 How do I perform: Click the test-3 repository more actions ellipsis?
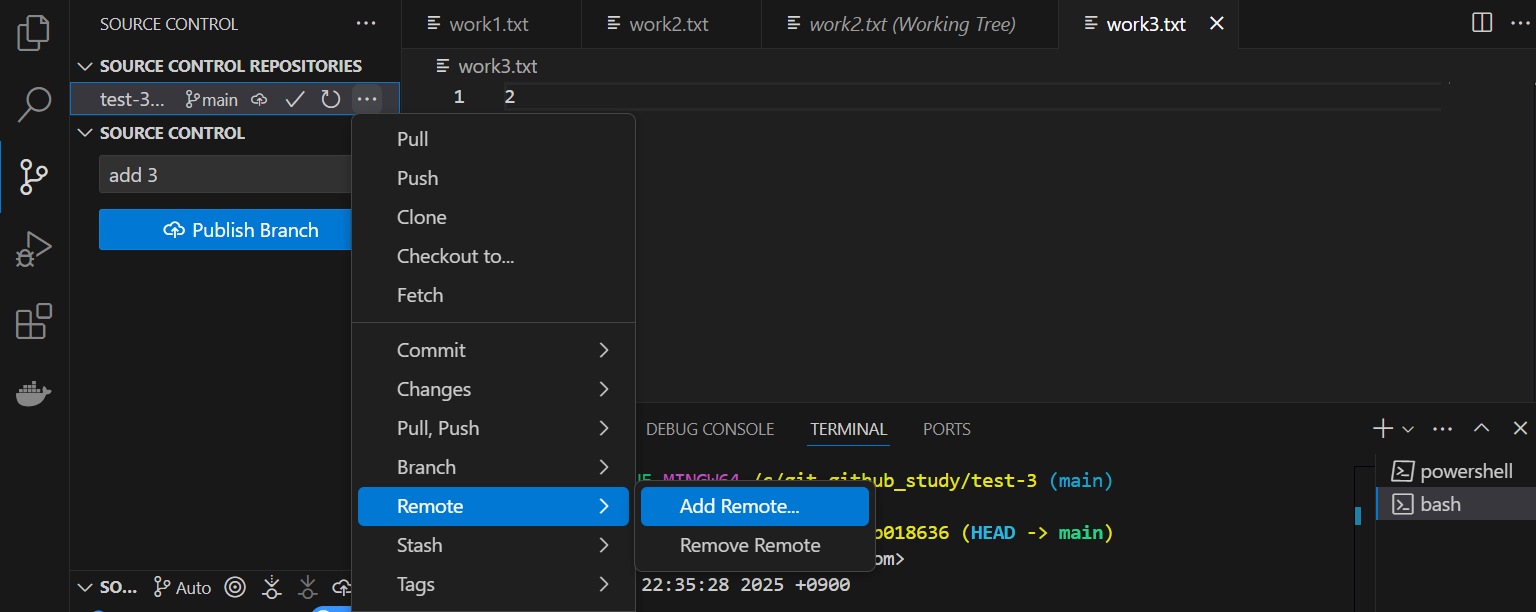(x=367, y=99)
